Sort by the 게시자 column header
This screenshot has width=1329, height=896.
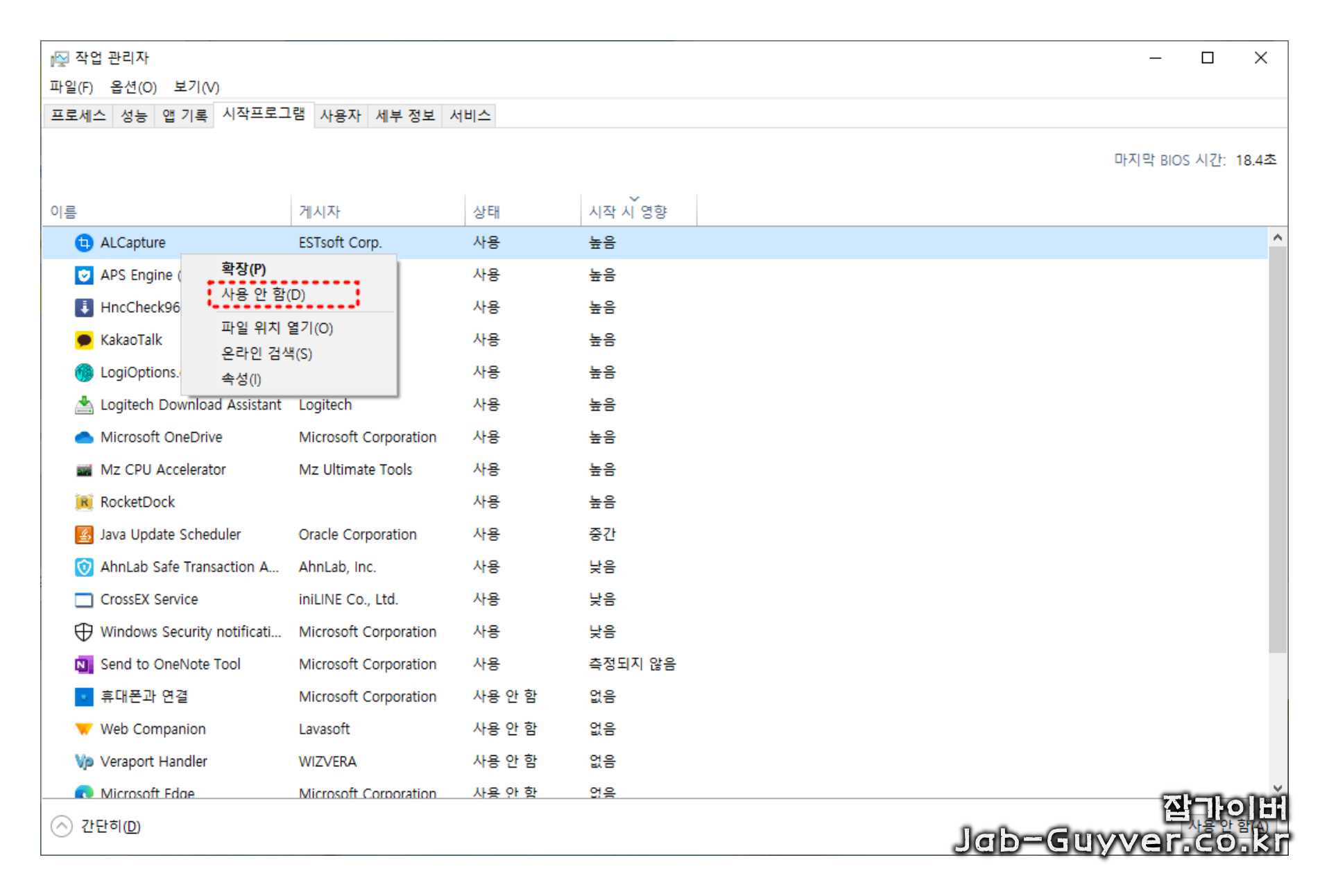[x=378, y=212]
